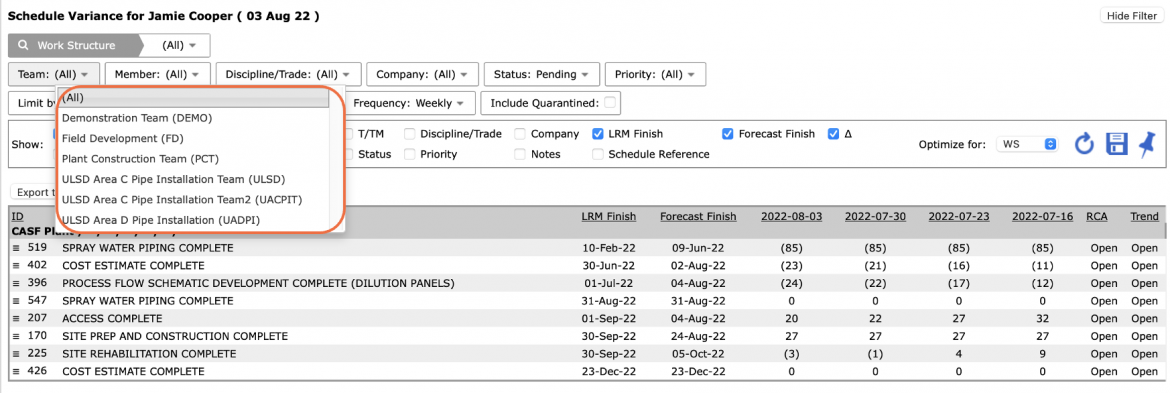Open row menu icon for ID 396
The height and width of the screenshot is (393, 1170).
pos(16,283)
